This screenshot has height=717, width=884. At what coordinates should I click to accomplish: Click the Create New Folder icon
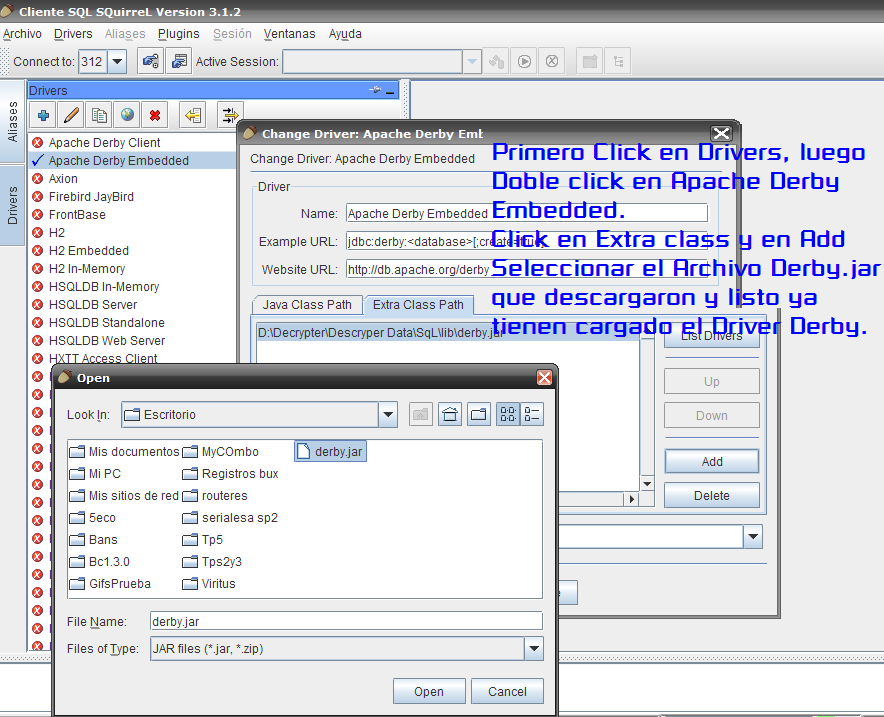(479, 415)
